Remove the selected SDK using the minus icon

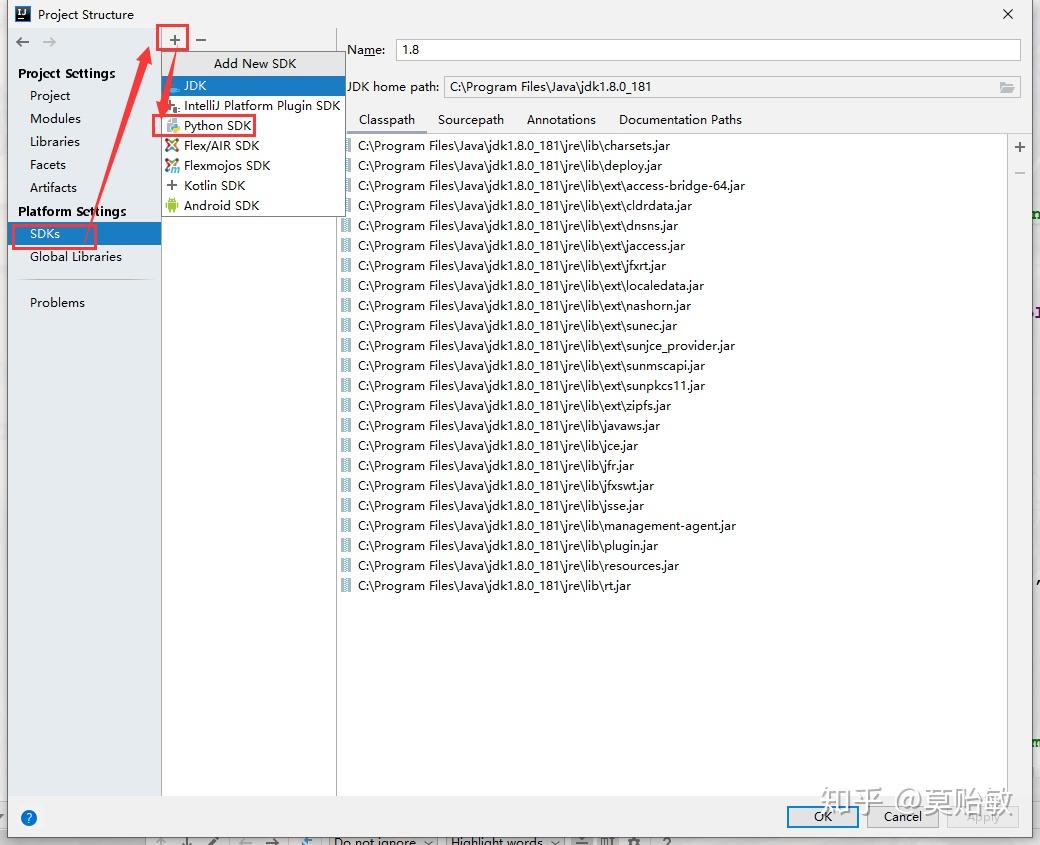tap(199, 38)
